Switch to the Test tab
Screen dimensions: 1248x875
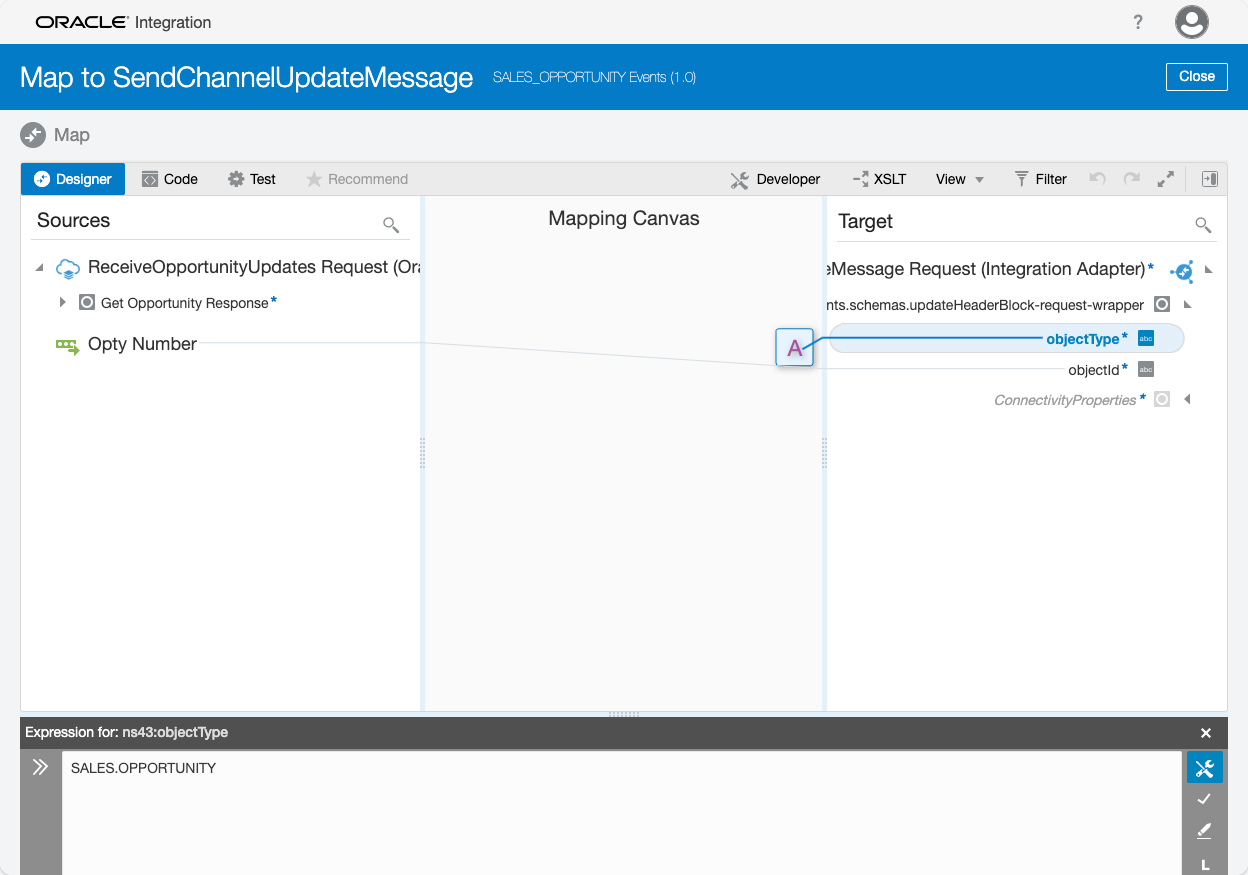click(252, 179)
